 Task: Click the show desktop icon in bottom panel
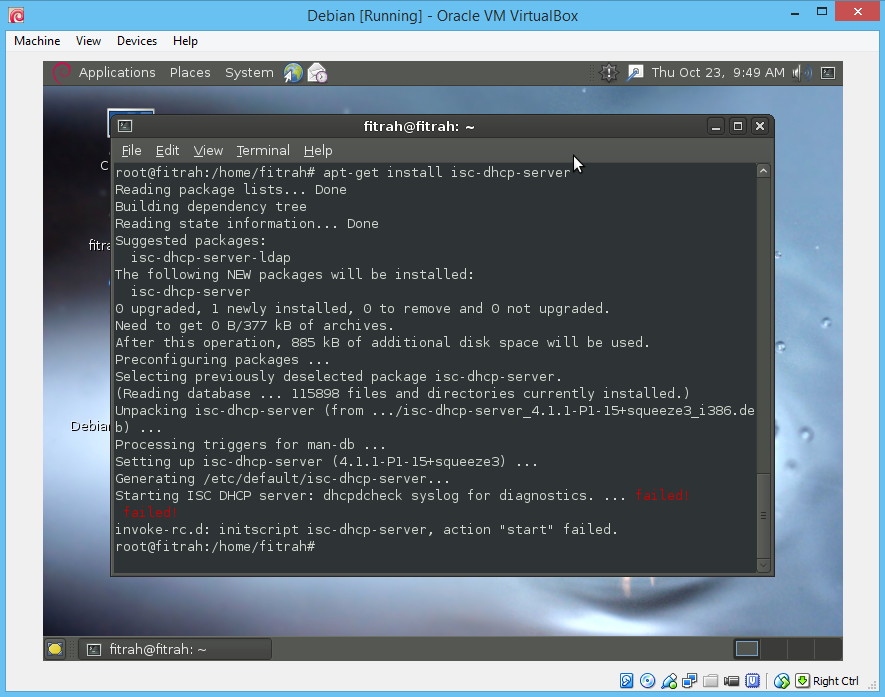(55, 649)
